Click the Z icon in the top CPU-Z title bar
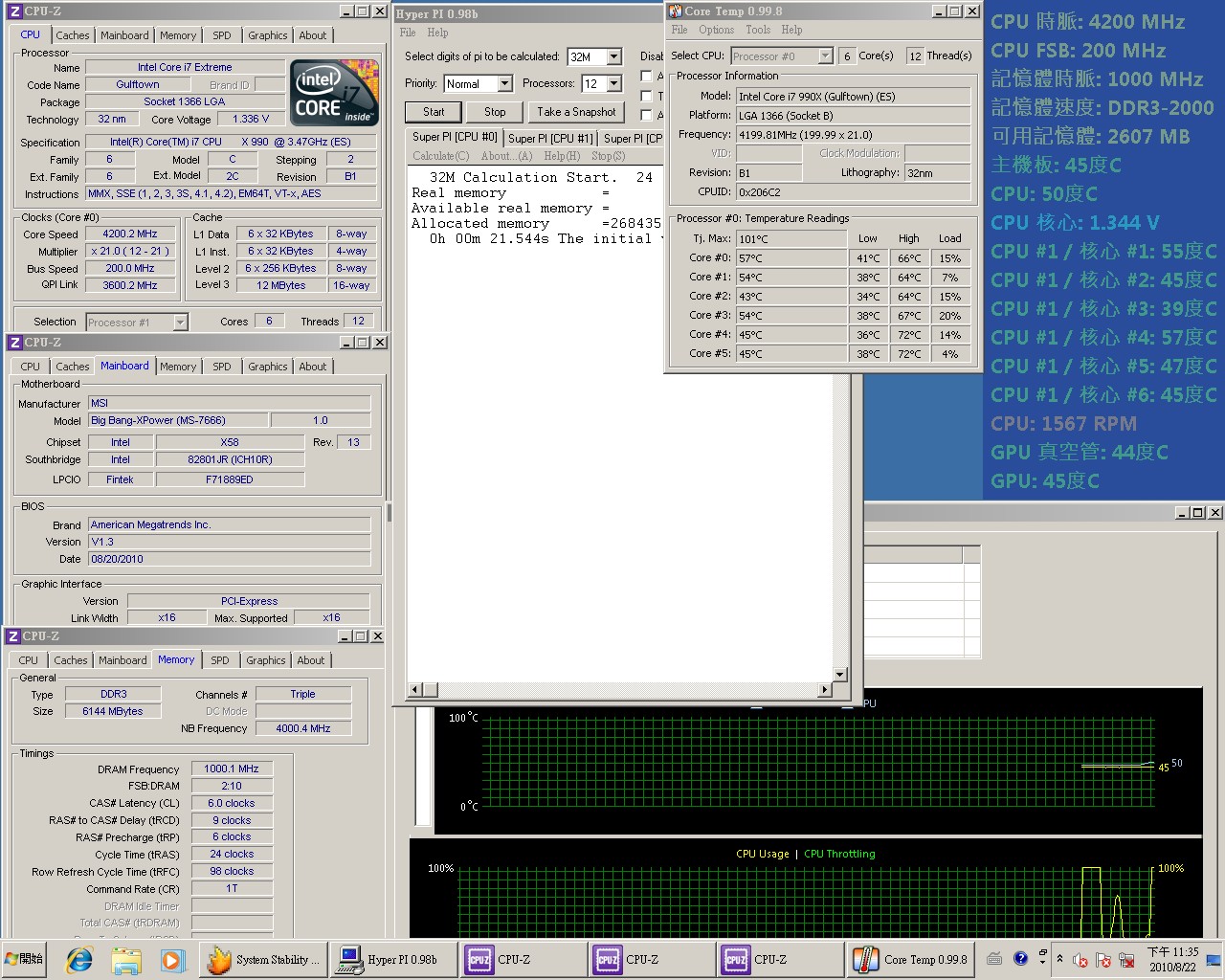The width and height of the screenshot is (1225, 980). (x=14, y=11)
